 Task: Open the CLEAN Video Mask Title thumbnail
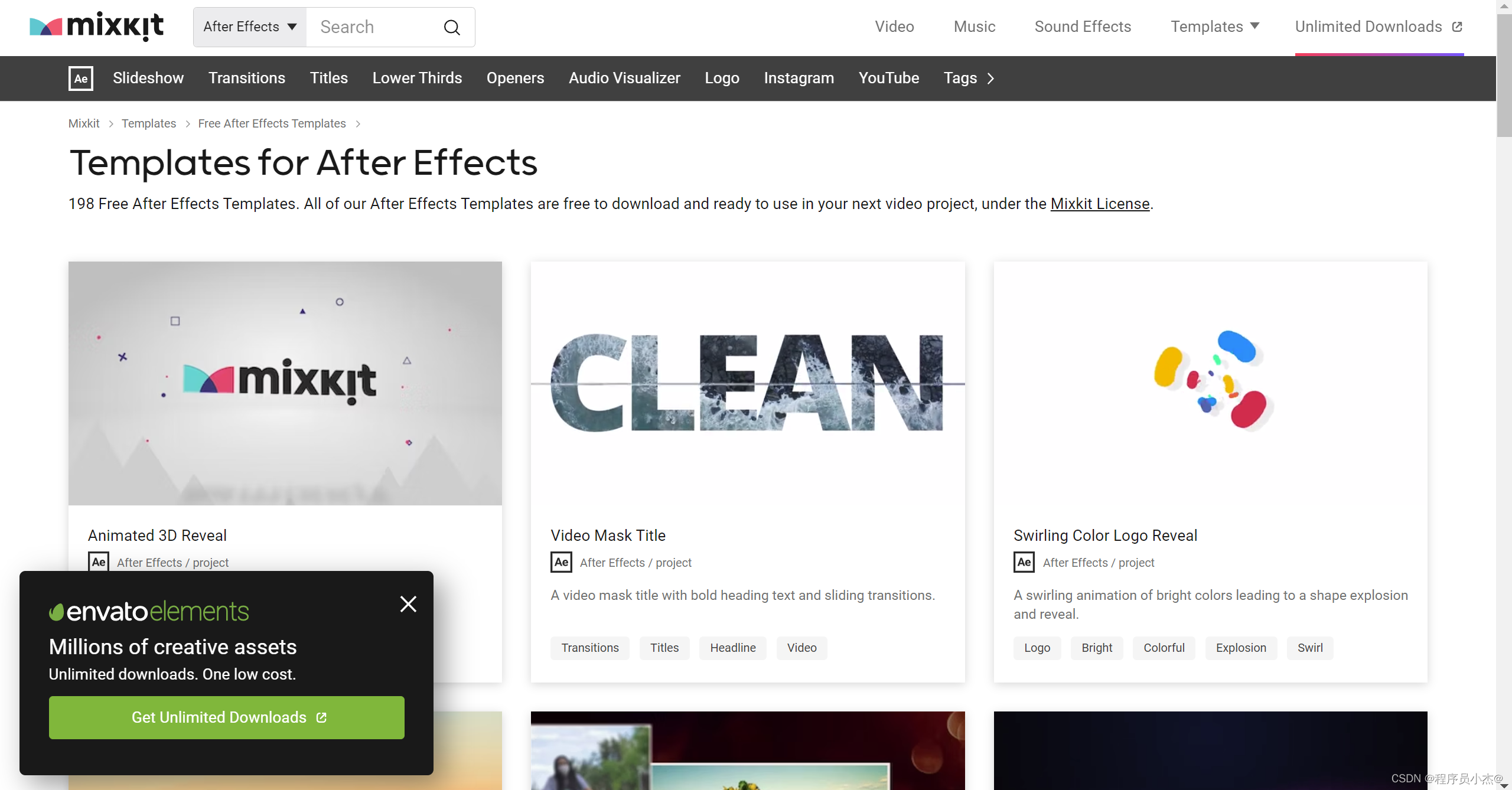coord(748,383)
